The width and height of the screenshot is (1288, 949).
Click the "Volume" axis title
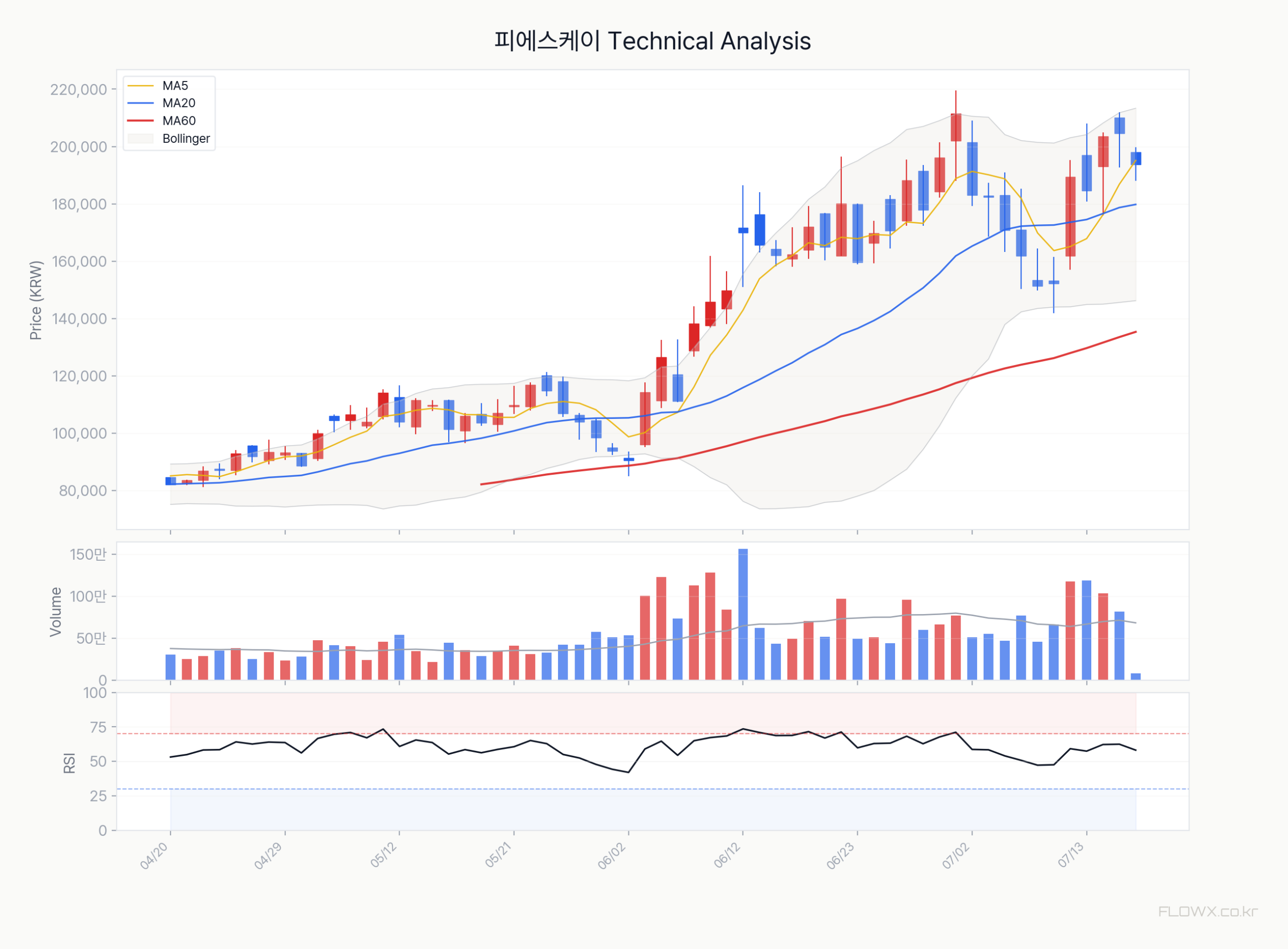56,612
